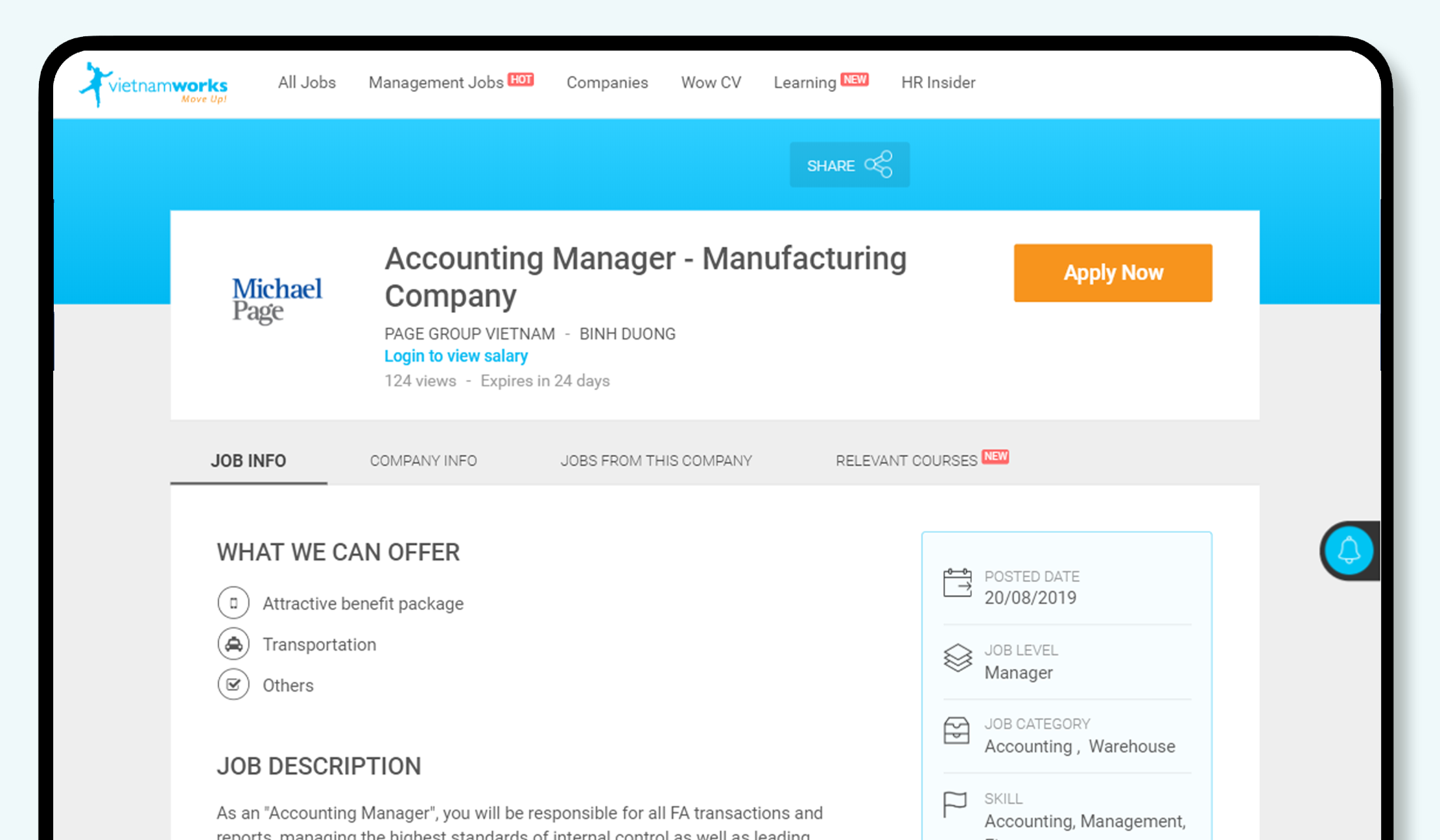This screenshot has height=840, width=1440.
Task: Click the attractive benefit package checkbox icon
Action: (233, 603)
